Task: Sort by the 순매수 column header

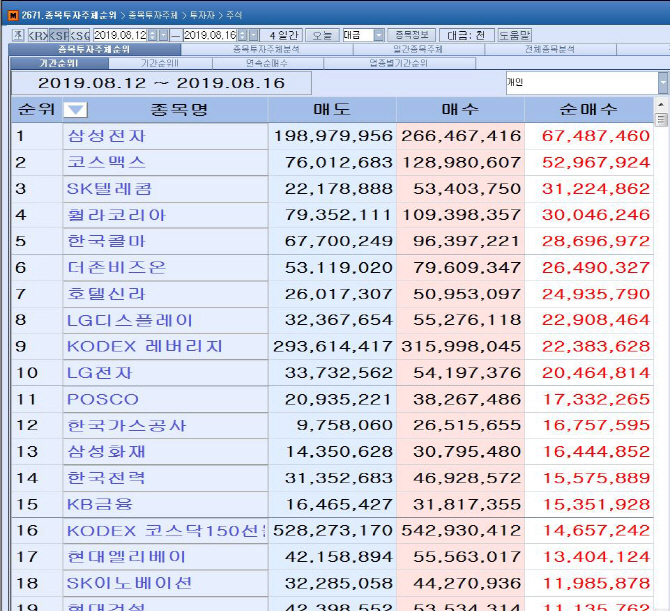Action: [589, 110]
